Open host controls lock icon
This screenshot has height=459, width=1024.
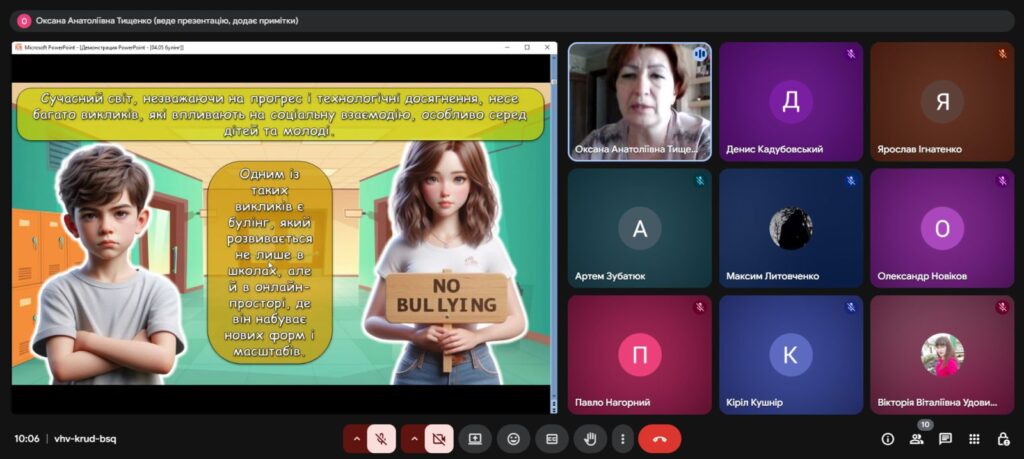coord(1003,439)
